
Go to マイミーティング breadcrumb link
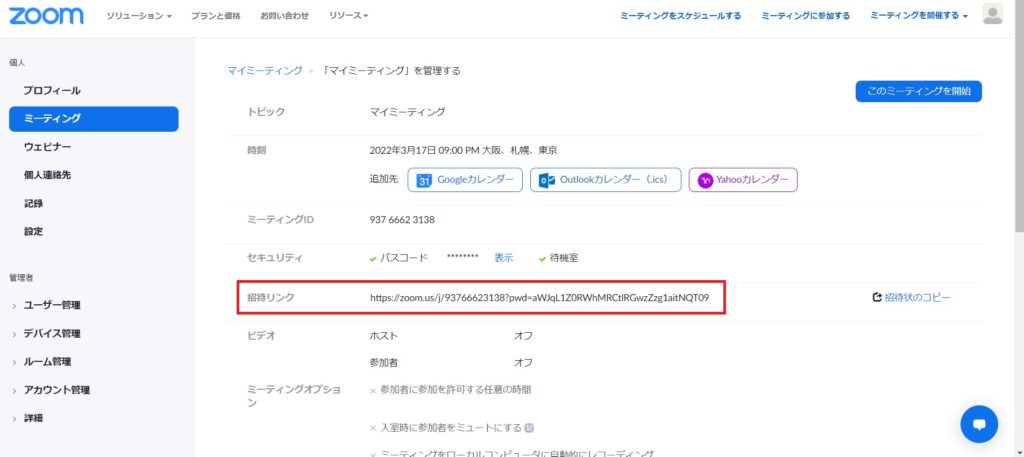pyautogui.click(x=264, y=71)
